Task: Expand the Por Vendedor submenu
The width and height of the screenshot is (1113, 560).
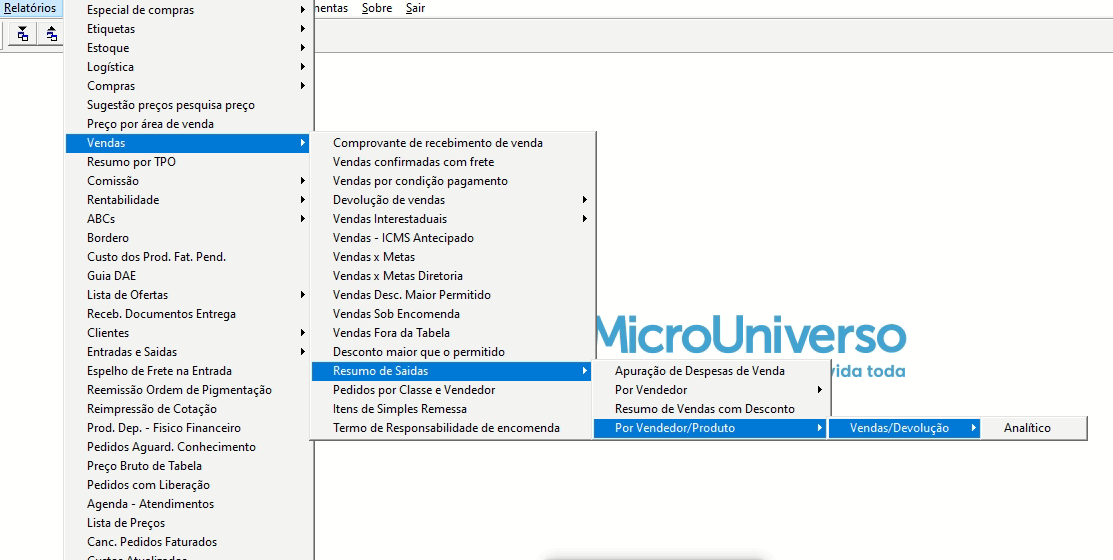Action: point(710,390)
